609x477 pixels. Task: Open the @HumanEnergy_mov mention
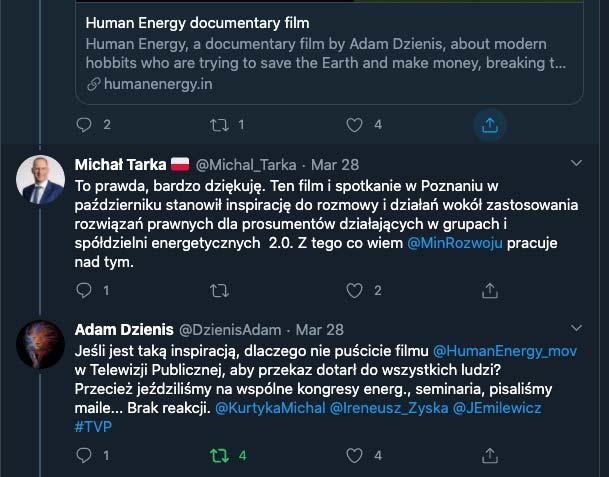click(504, 351)
